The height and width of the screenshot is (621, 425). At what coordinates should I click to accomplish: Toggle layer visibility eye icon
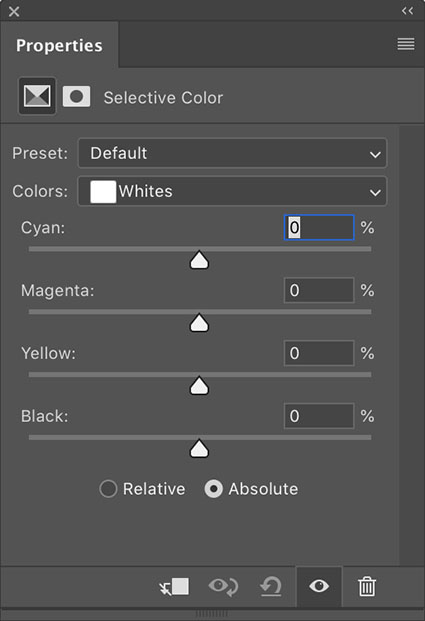pyautogui.click(x=319, y=586)
